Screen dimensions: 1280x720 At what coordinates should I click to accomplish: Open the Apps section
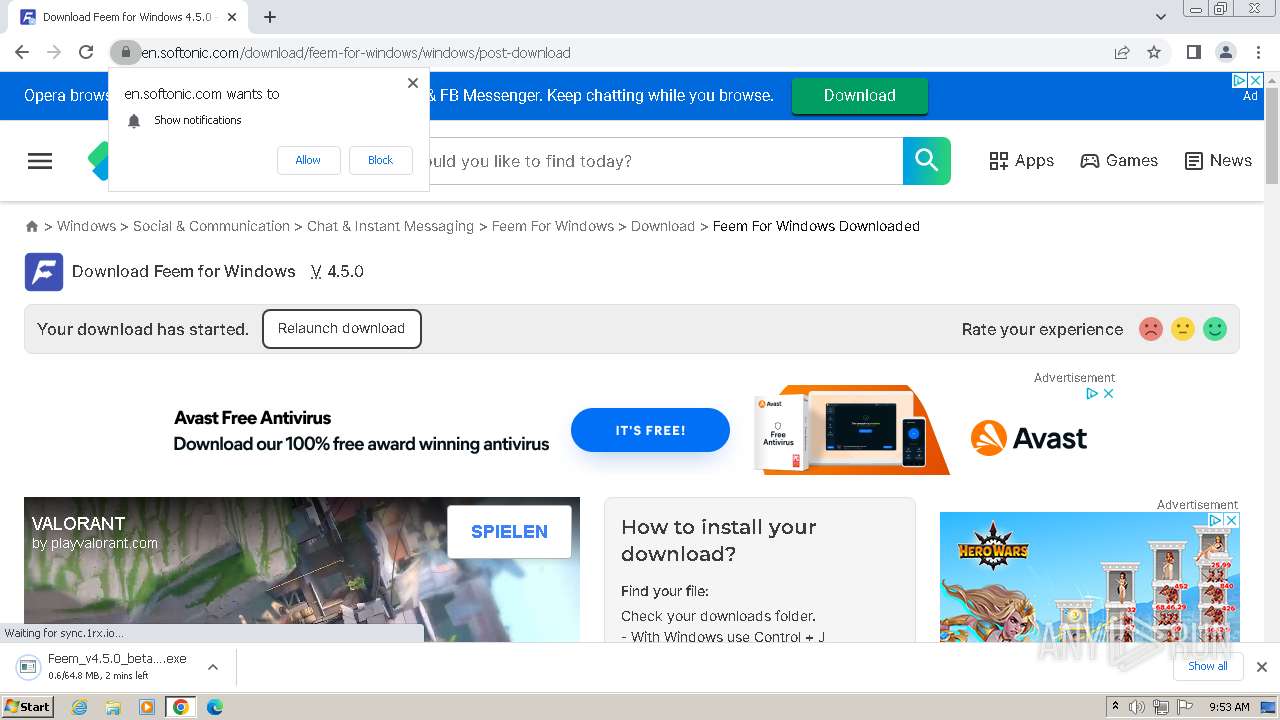point(1021,161)
